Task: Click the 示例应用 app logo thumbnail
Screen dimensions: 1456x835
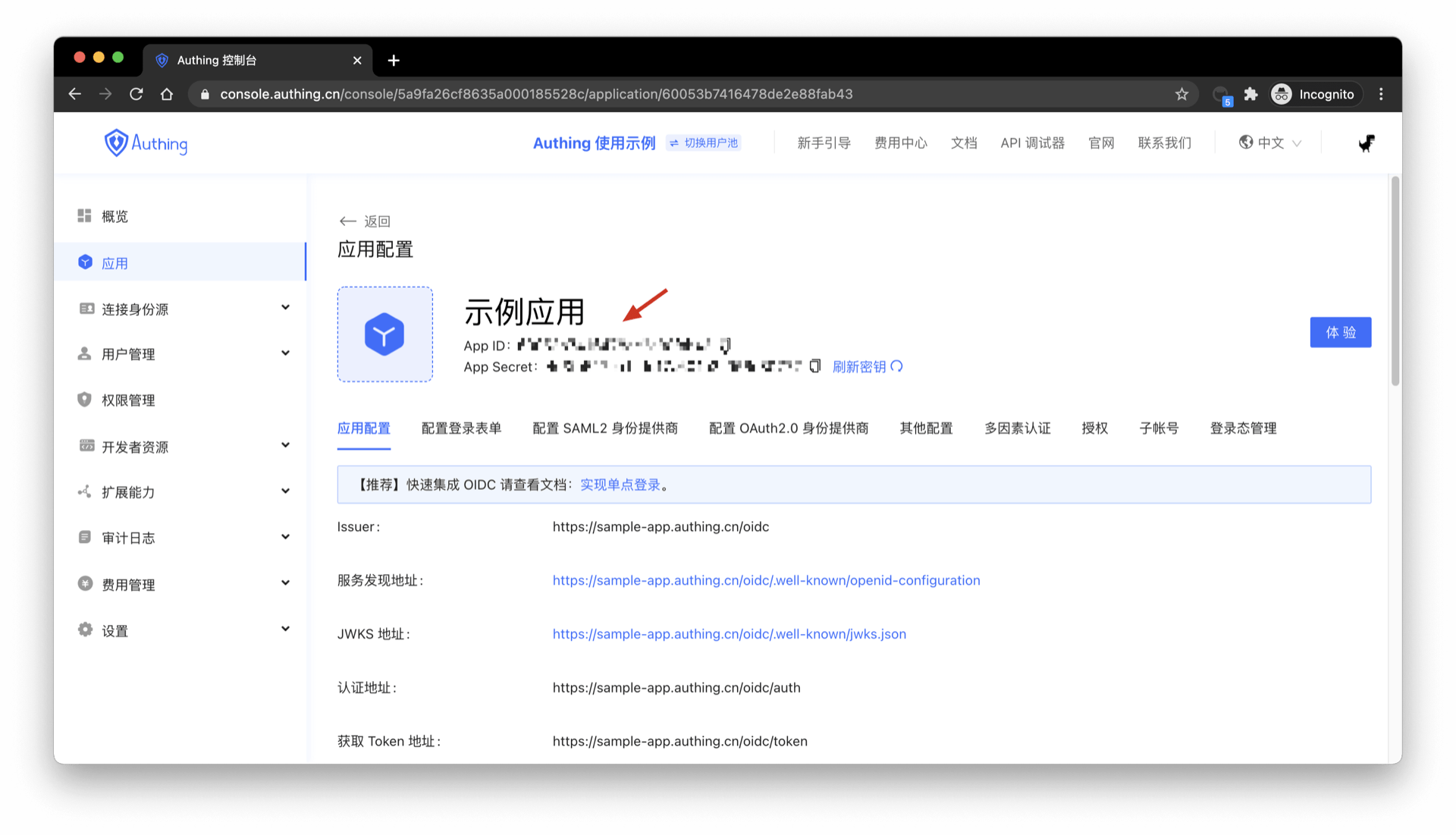Action: click(384, 334)
